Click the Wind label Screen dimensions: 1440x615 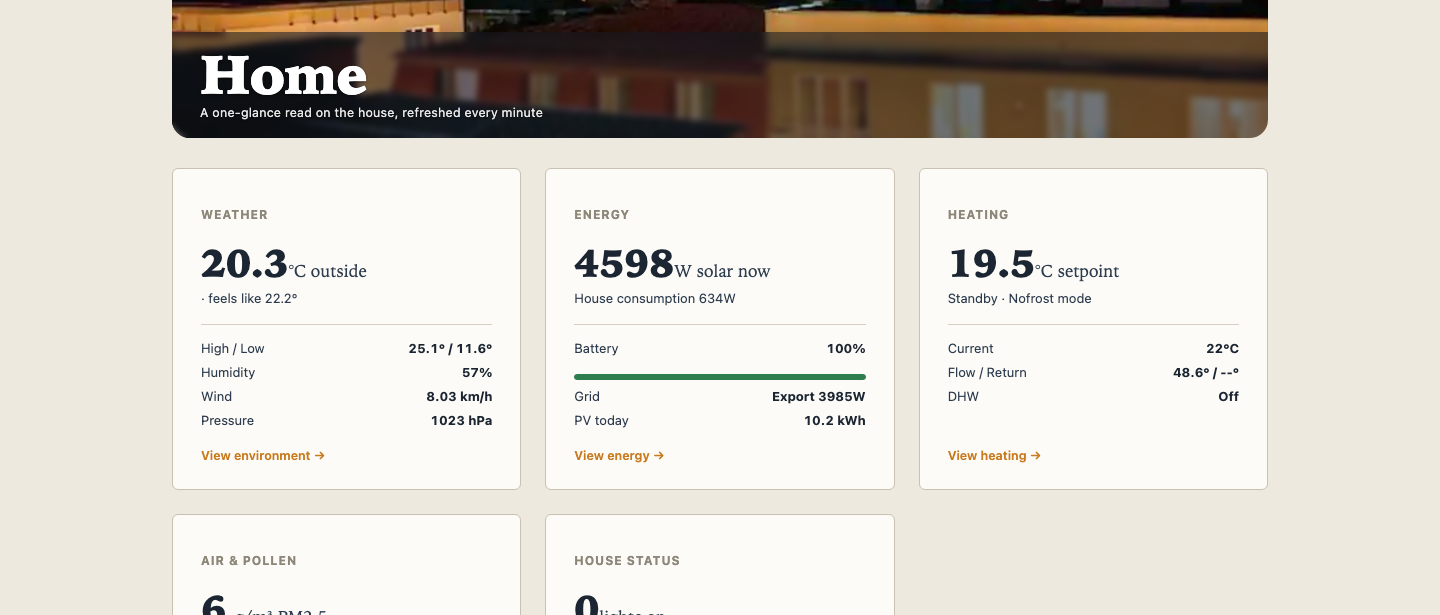point(216,397)
